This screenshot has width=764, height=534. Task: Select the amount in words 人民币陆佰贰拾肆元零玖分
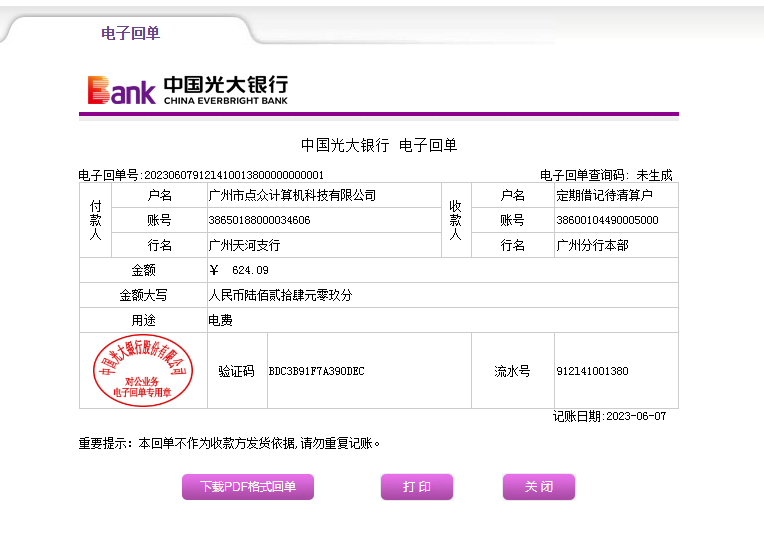coord(280,296)
